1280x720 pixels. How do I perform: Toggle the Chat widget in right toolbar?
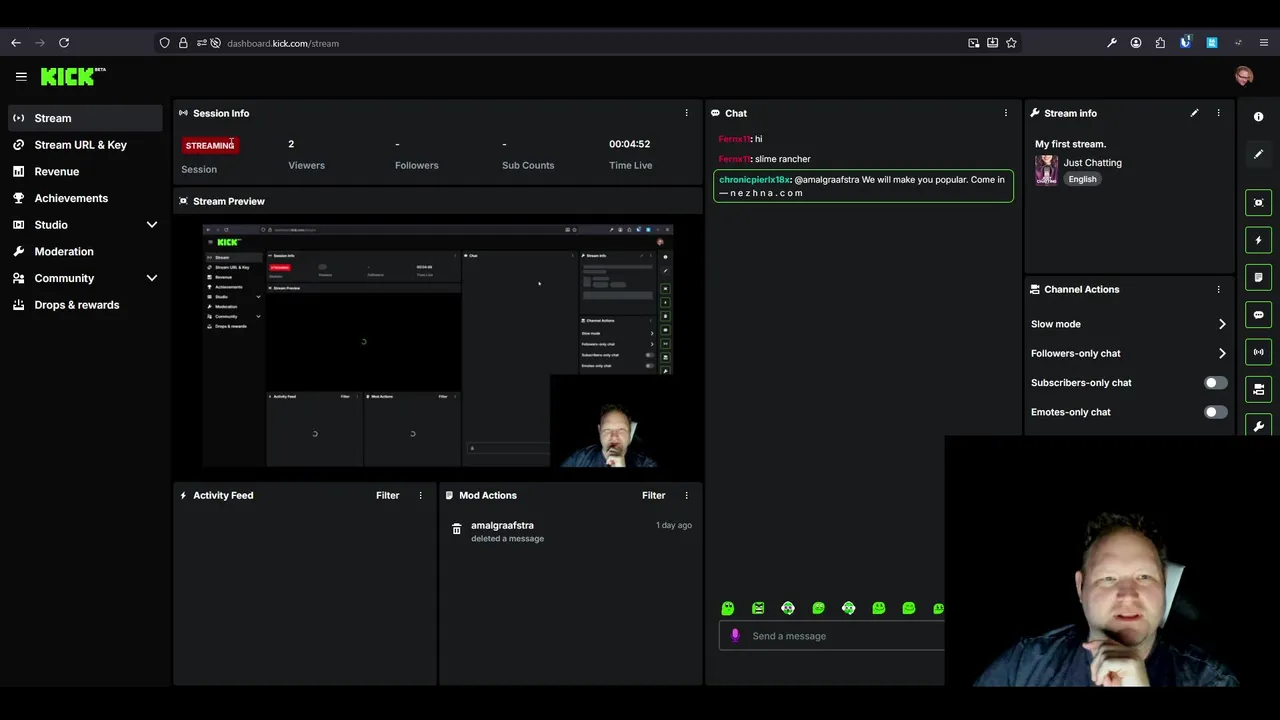coord(1258,315)
